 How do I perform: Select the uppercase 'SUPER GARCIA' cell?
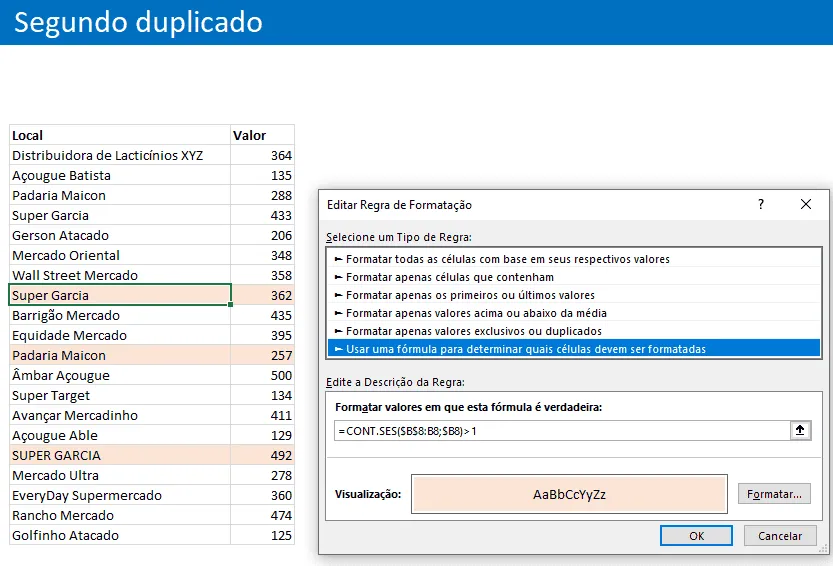(x=120, y=455)
